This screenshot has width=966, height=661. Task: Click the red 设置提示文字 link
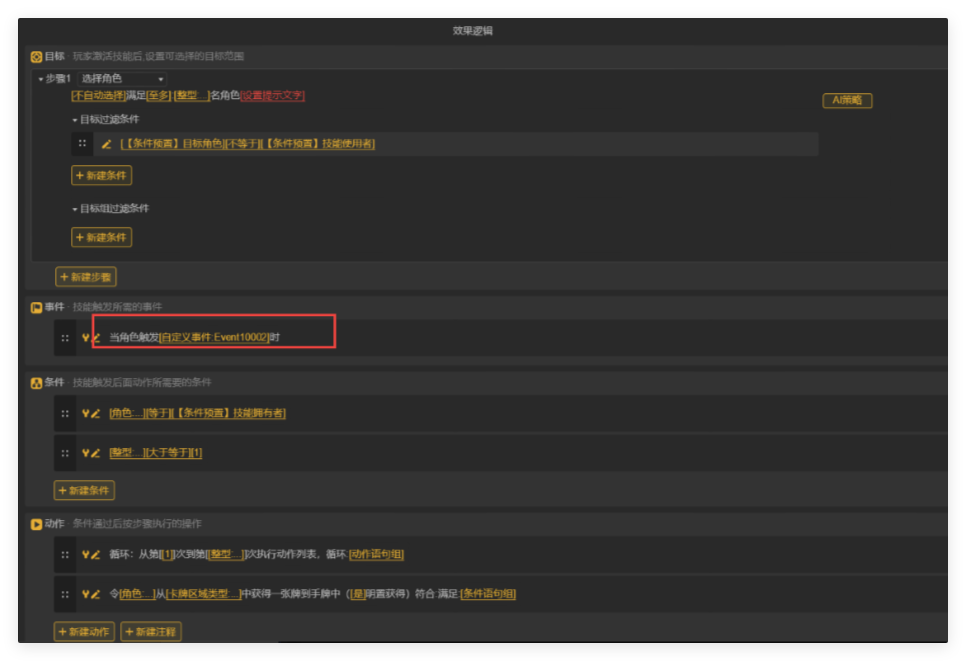(272, 96)
